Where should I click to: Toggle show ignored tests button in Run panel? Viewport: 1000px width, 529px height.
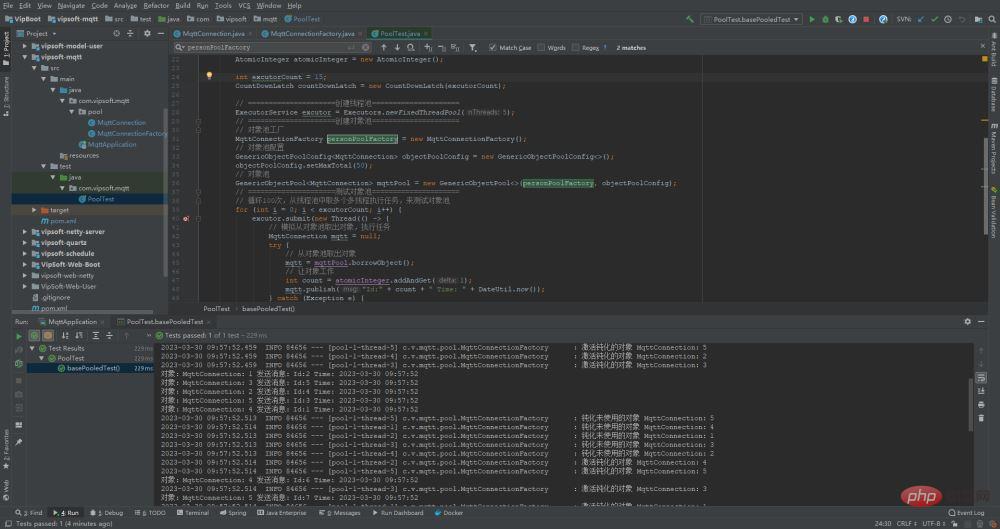(48, 336)
